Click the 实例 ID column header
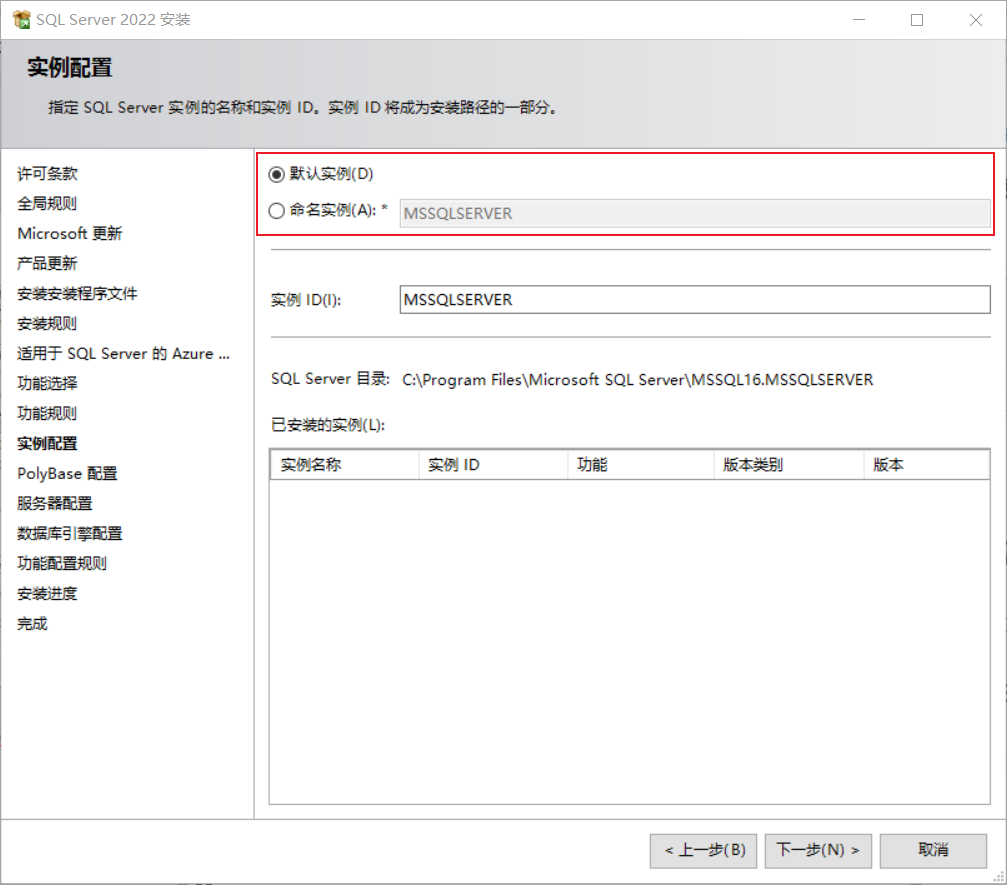The height and width of the screenshot is (885, 1007). [493, 465]
